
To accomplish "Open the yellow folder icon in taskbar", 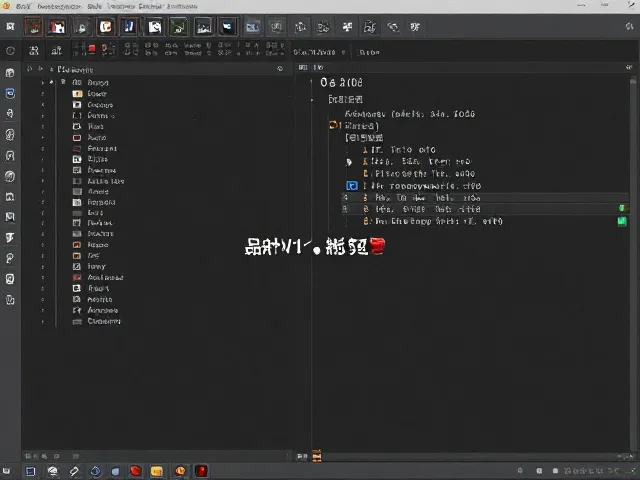I will click(157, 471).
